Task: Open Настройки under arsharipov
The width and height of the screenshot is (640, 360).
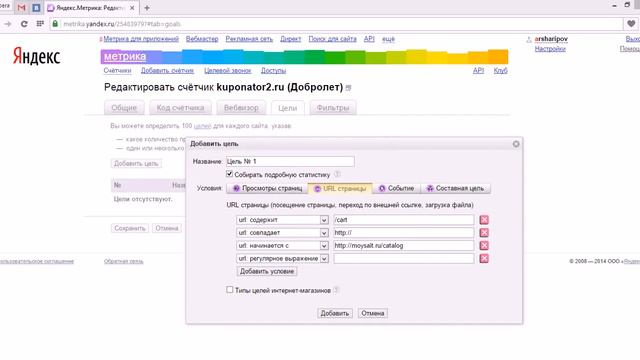Action: [550, 49]
